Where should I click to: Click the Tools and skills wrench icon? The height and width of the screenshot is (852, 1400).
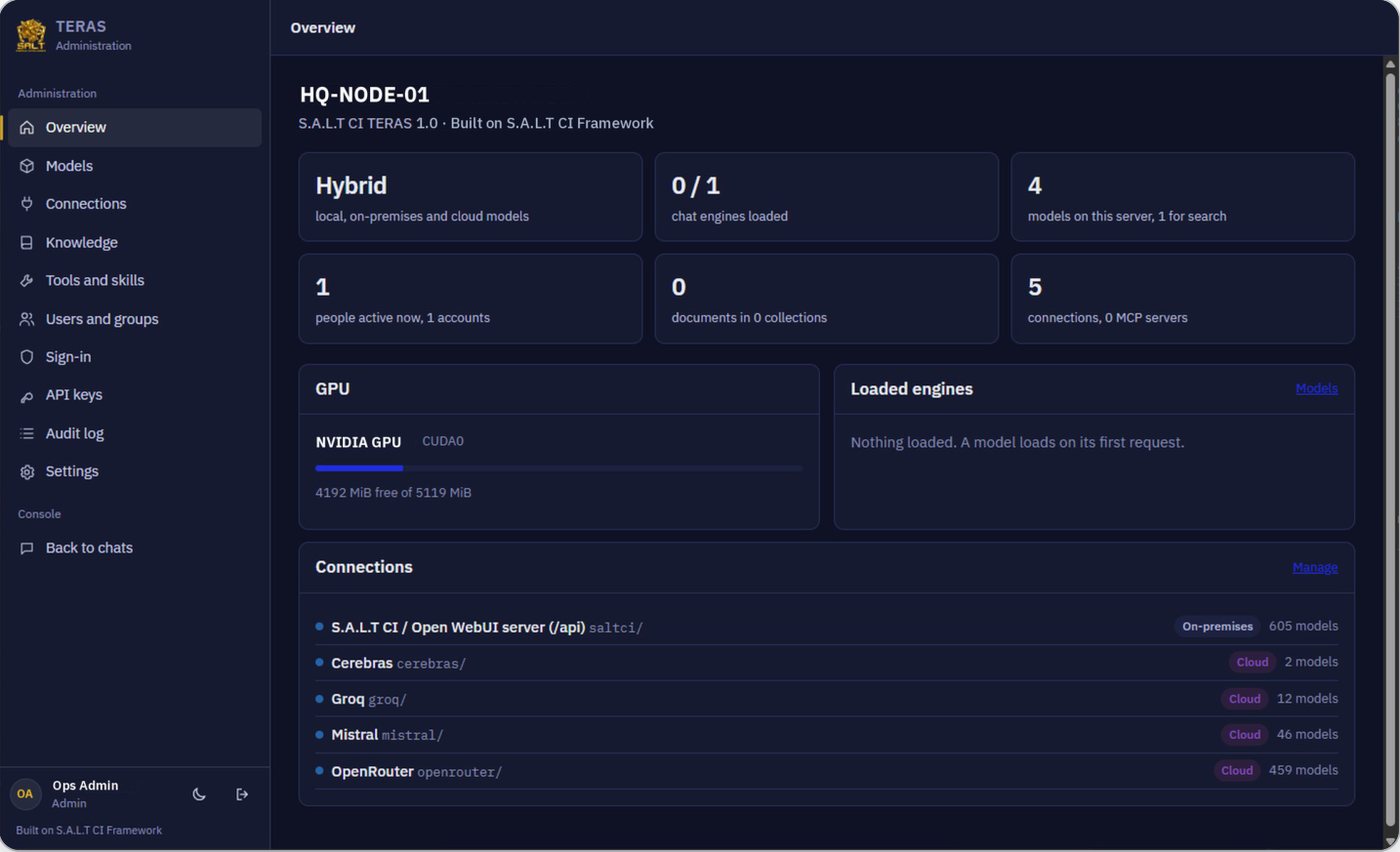[x=27, y=281]
